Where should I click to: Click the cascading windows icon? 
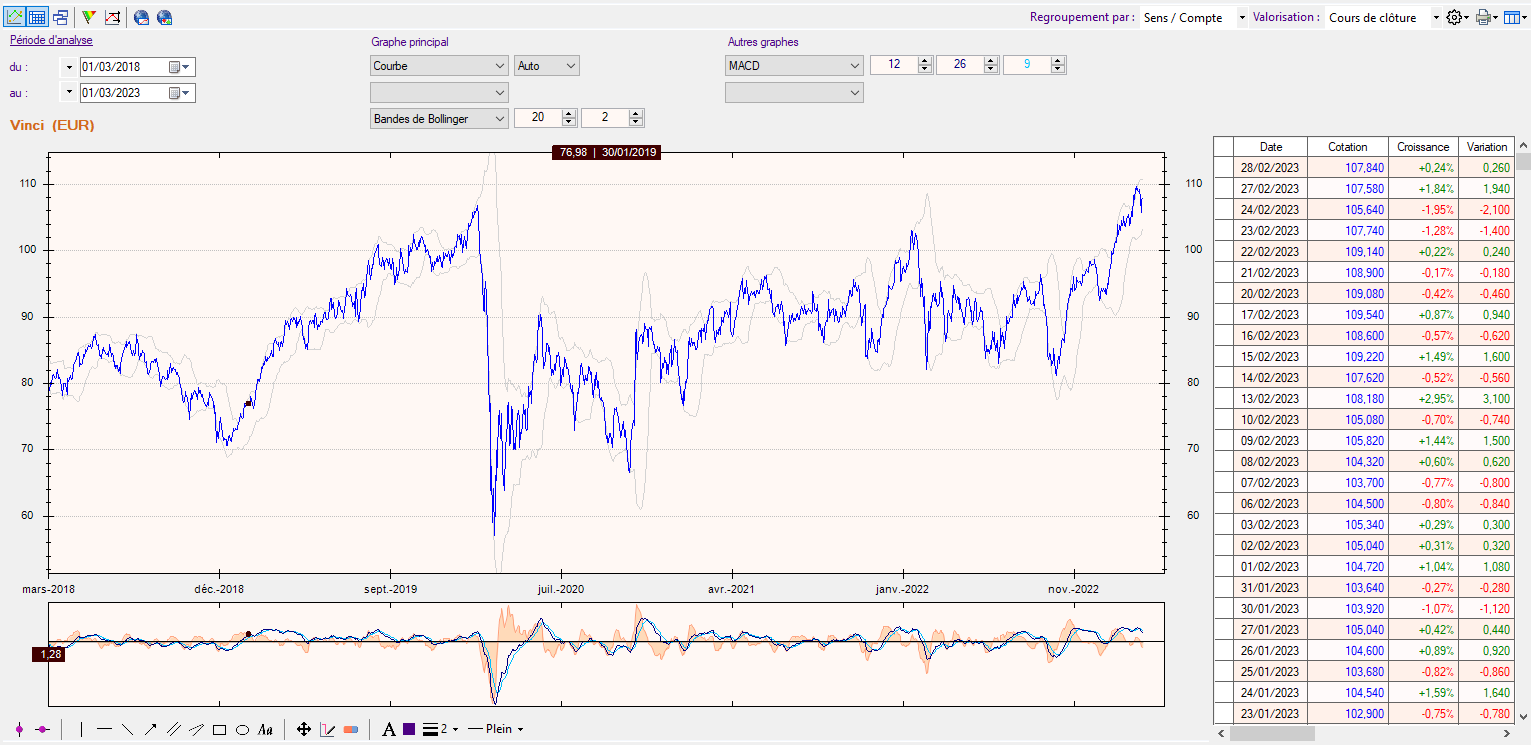pyautogui.click(x=61, y=17)
